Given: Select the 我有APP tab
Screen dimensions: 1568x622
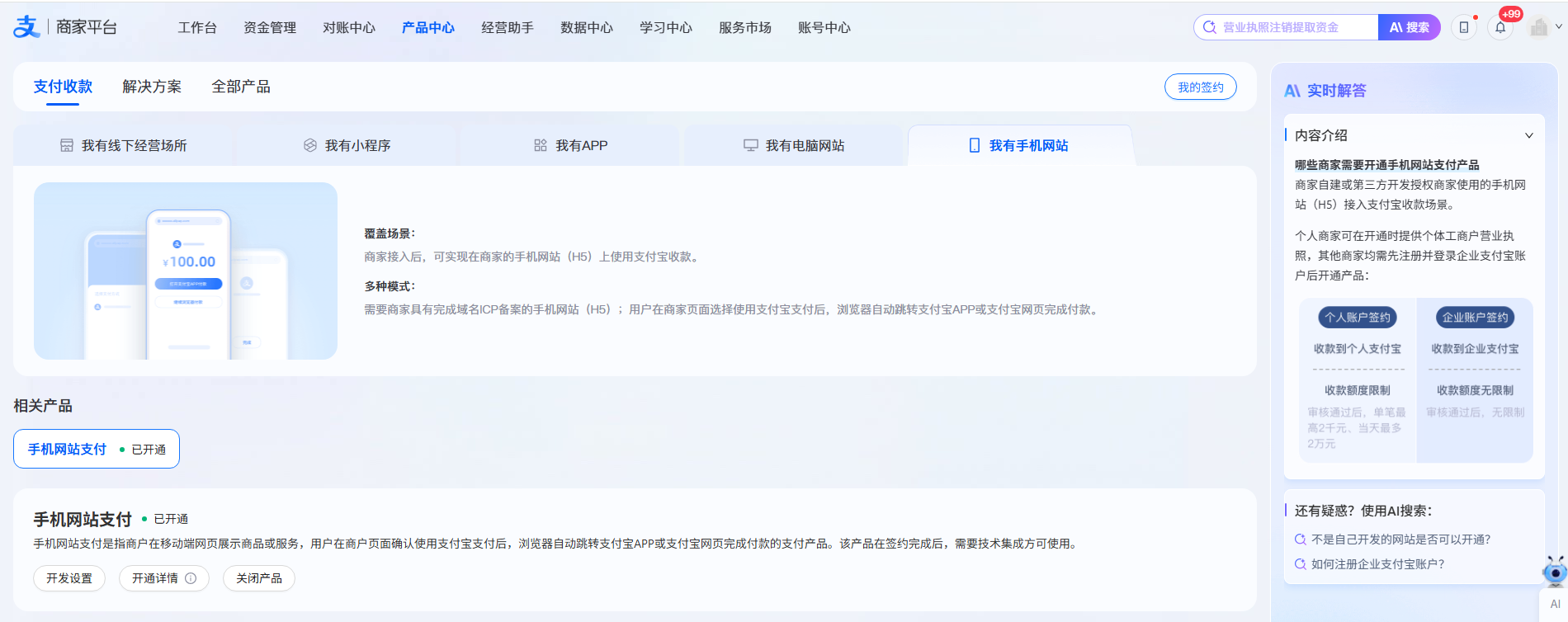Looking at the screenshot, I should coord(570,145).
